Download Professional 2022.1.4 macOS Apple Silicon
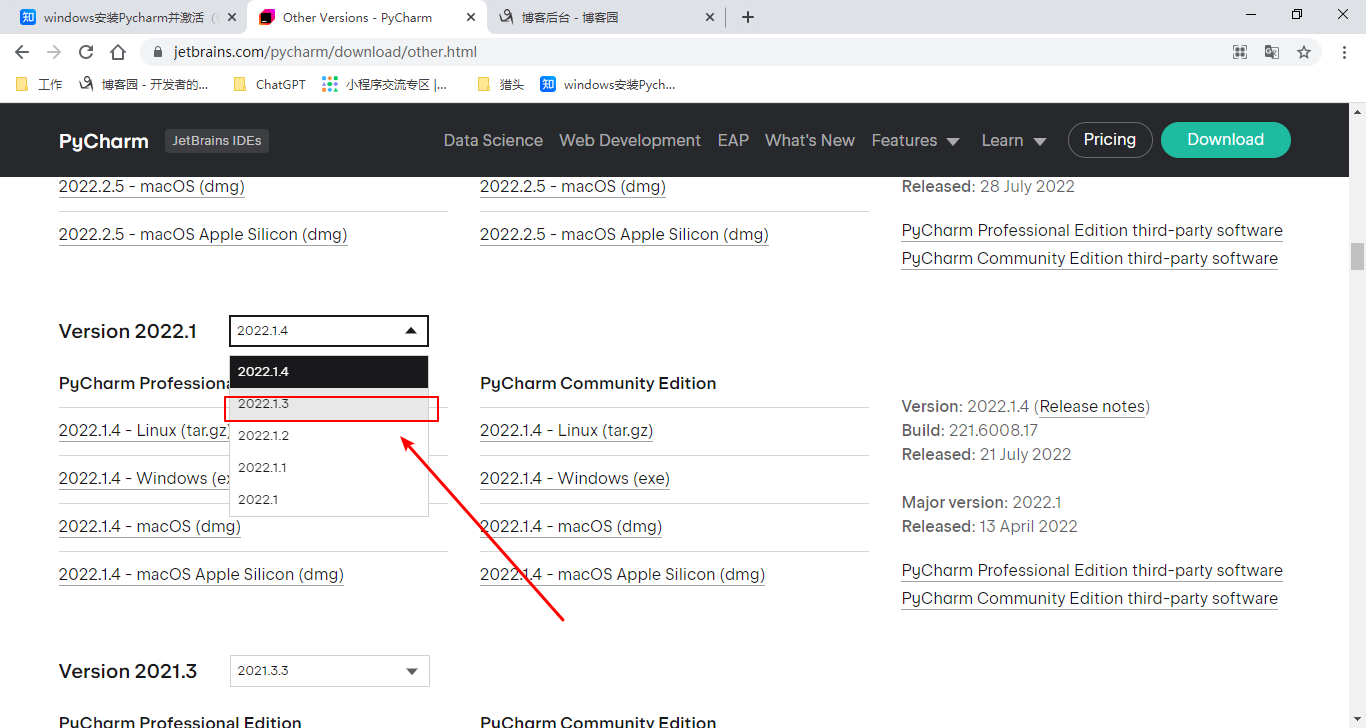 (x=201, y=575)
